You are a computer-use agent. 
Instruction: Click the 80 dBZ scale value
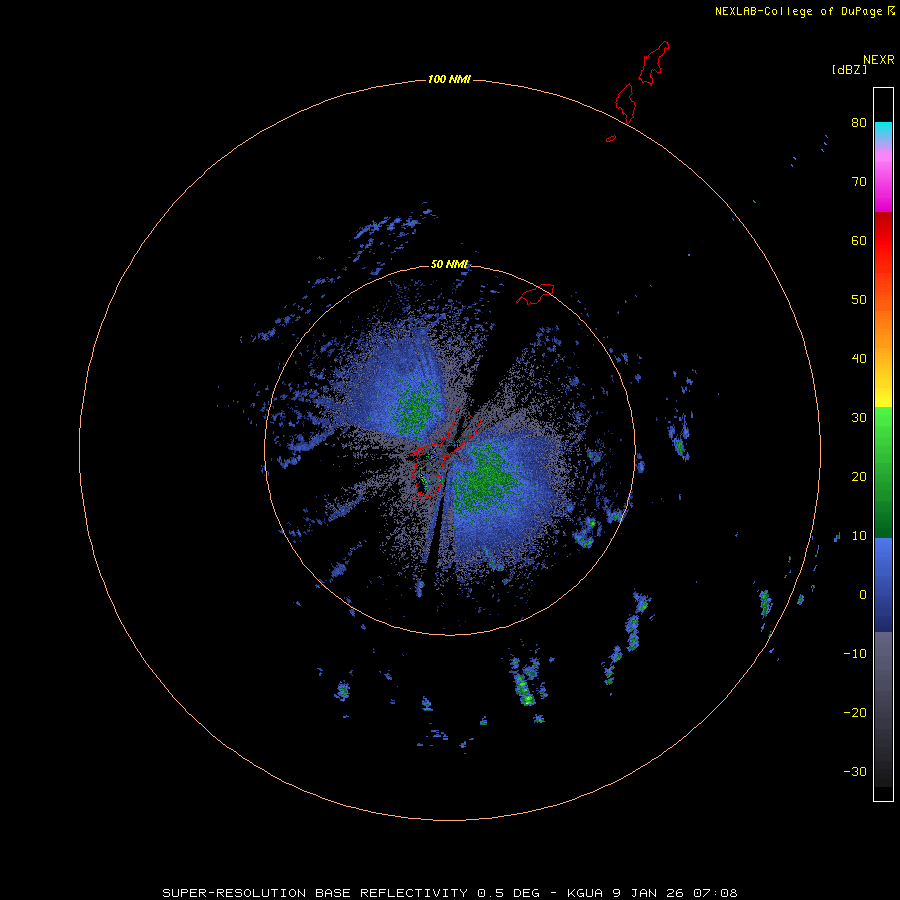[x=859, y=123]
